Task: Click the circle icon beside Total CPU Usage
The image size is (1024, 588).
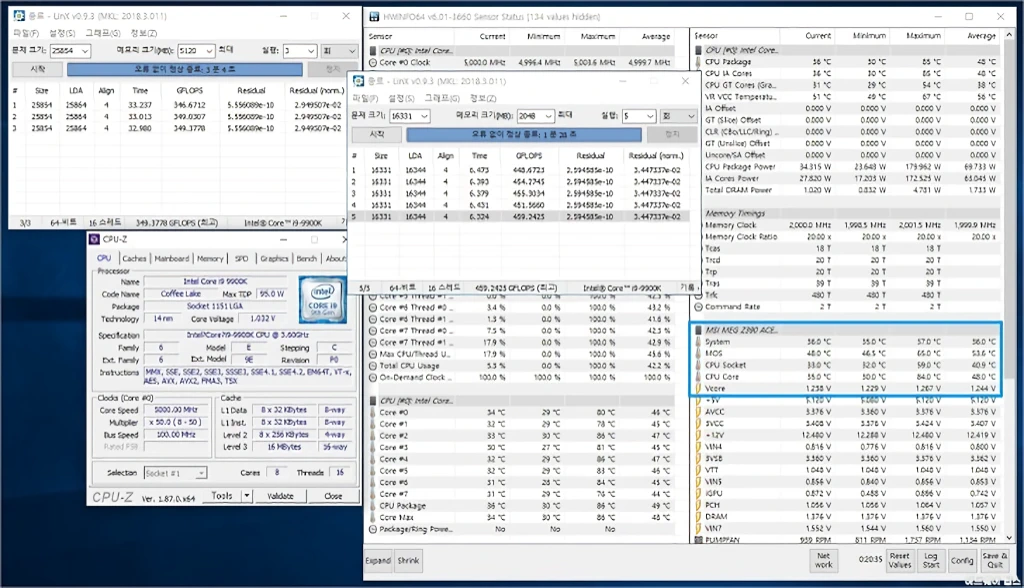Action: tap(373, 366)
